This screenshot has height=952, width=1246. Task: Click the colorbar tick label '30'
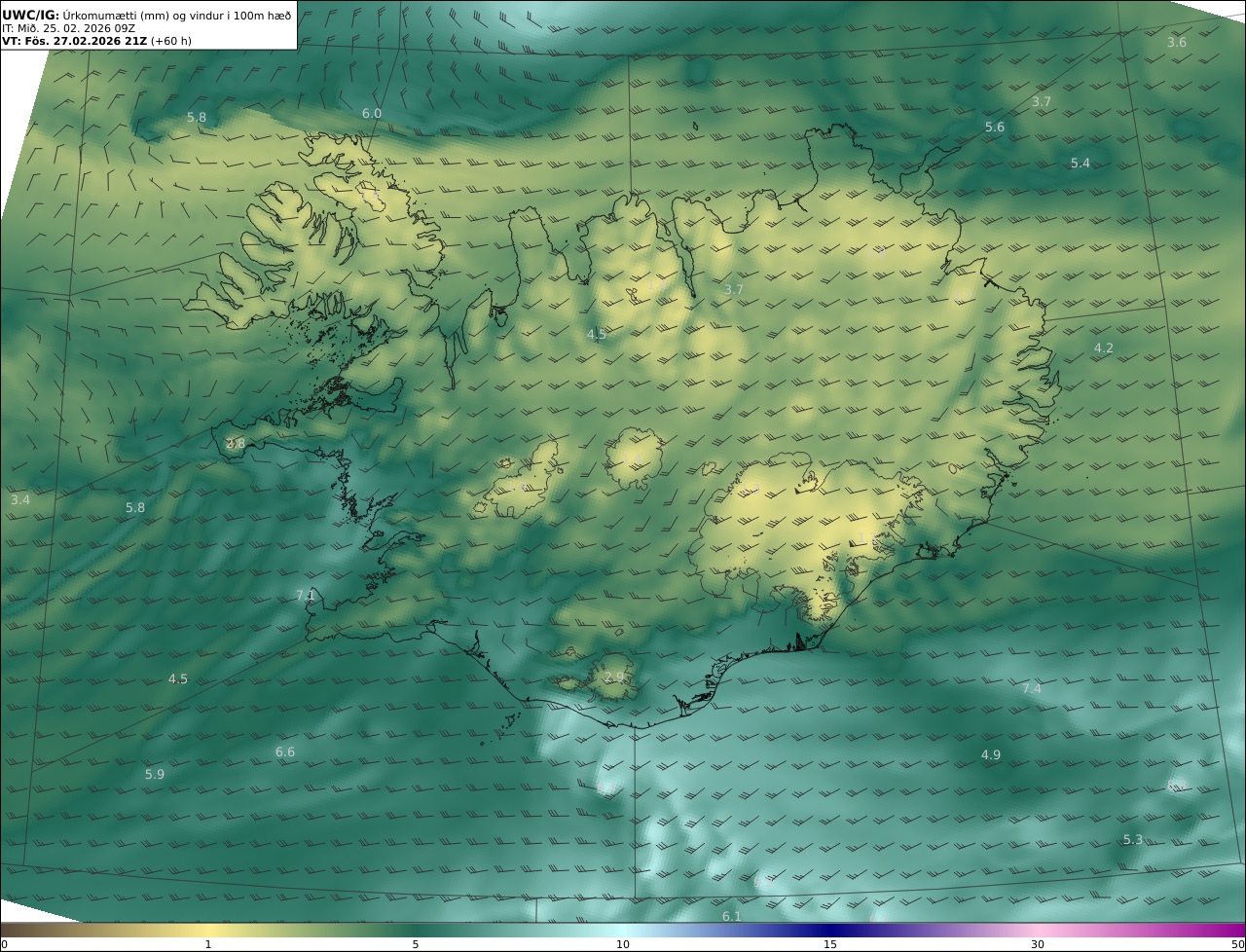pos(1038,944)
